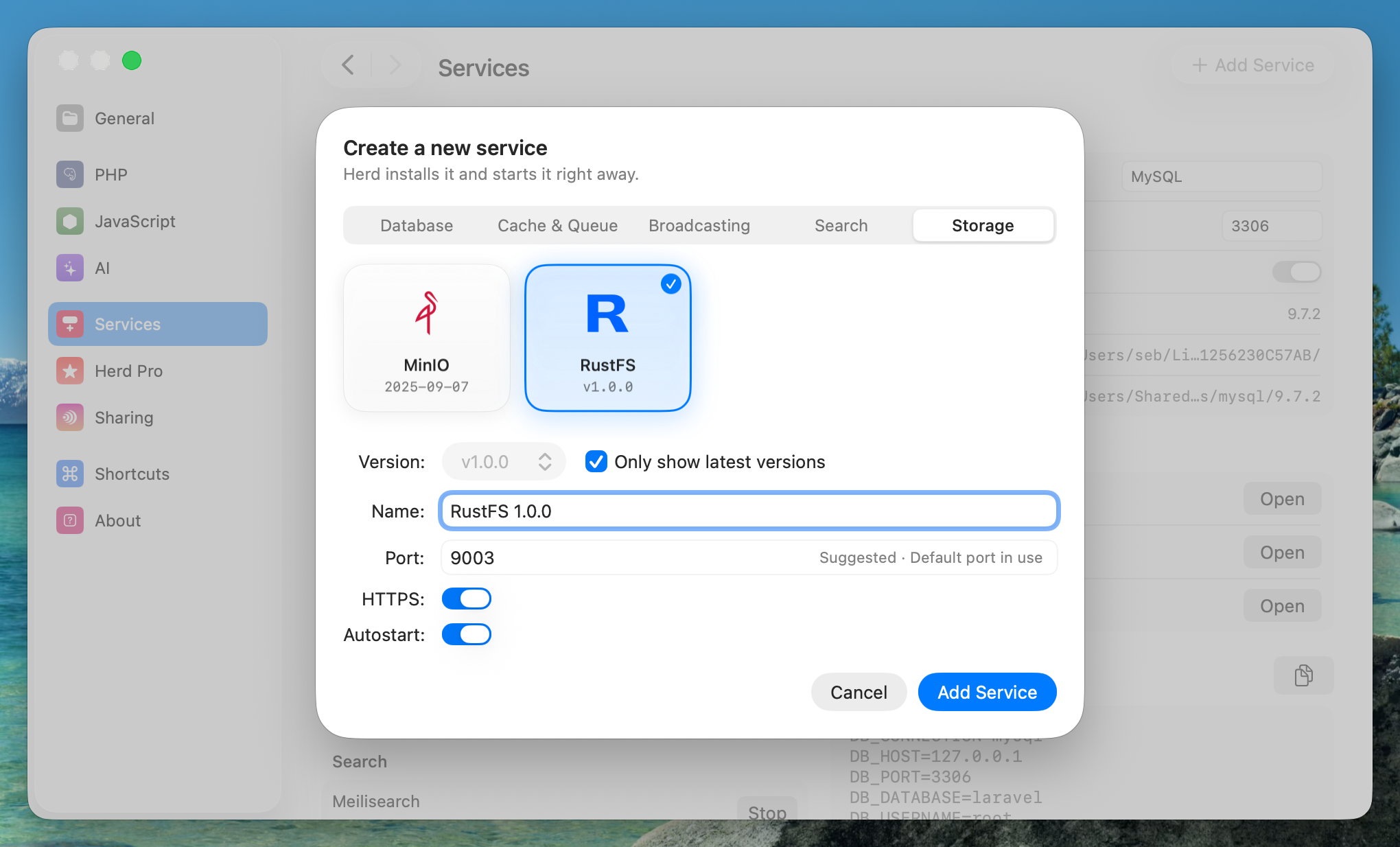
Task: Open Herd Pro star icon
Action: (x=70, y=371)
